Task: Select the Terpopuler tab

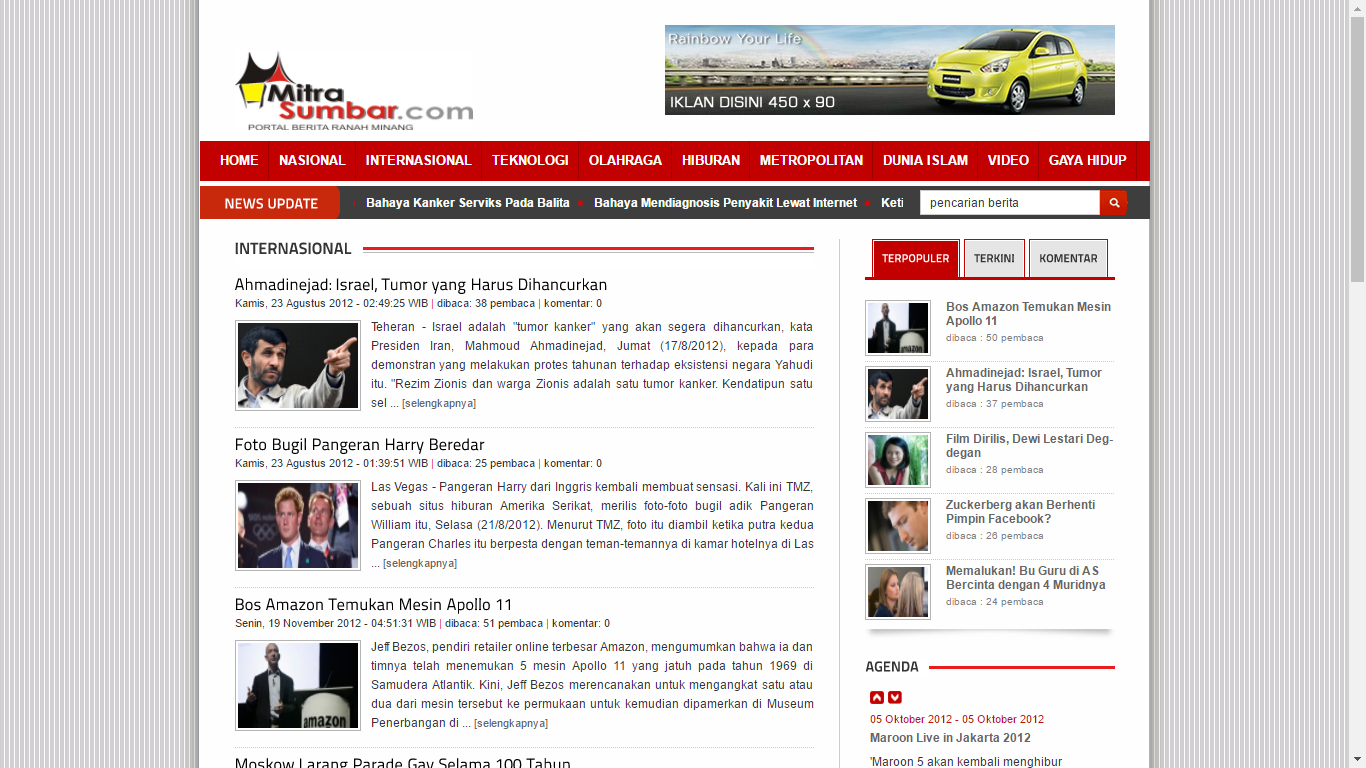Action: pyautogui.click(x=915, y=258)
